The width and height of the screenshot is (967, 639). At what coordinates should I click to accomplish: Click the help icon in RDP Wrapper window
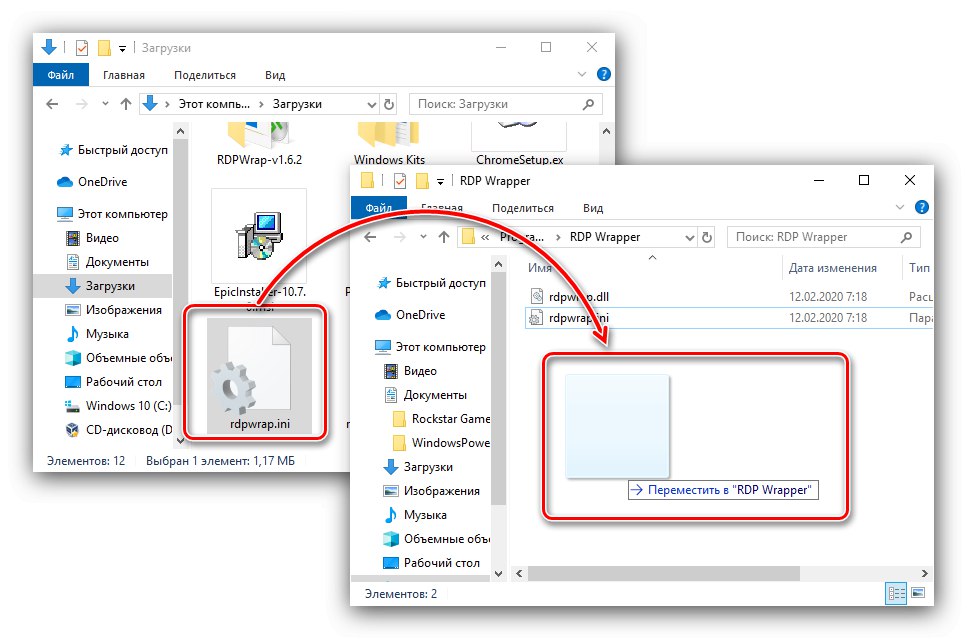point(921,207)
